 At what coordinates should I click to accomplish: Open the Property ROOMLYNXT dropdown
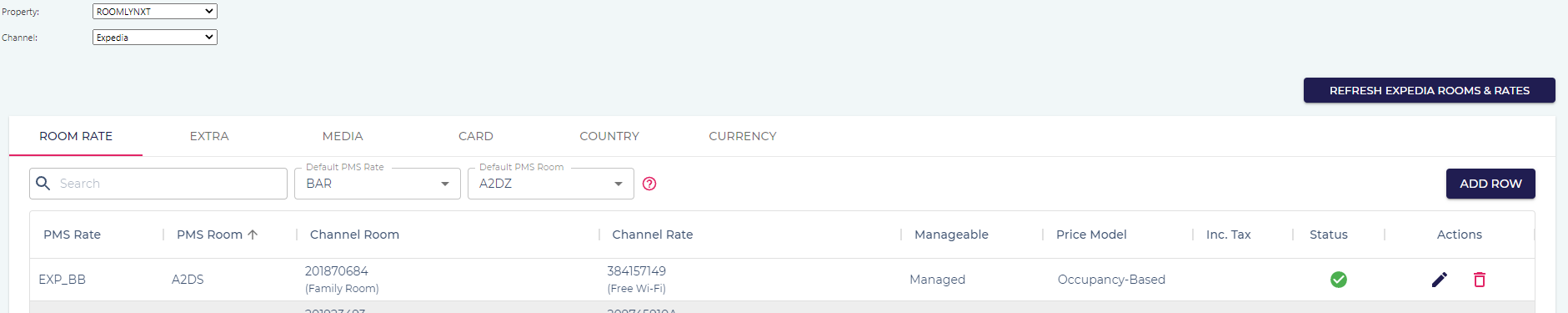pos(155,12)
